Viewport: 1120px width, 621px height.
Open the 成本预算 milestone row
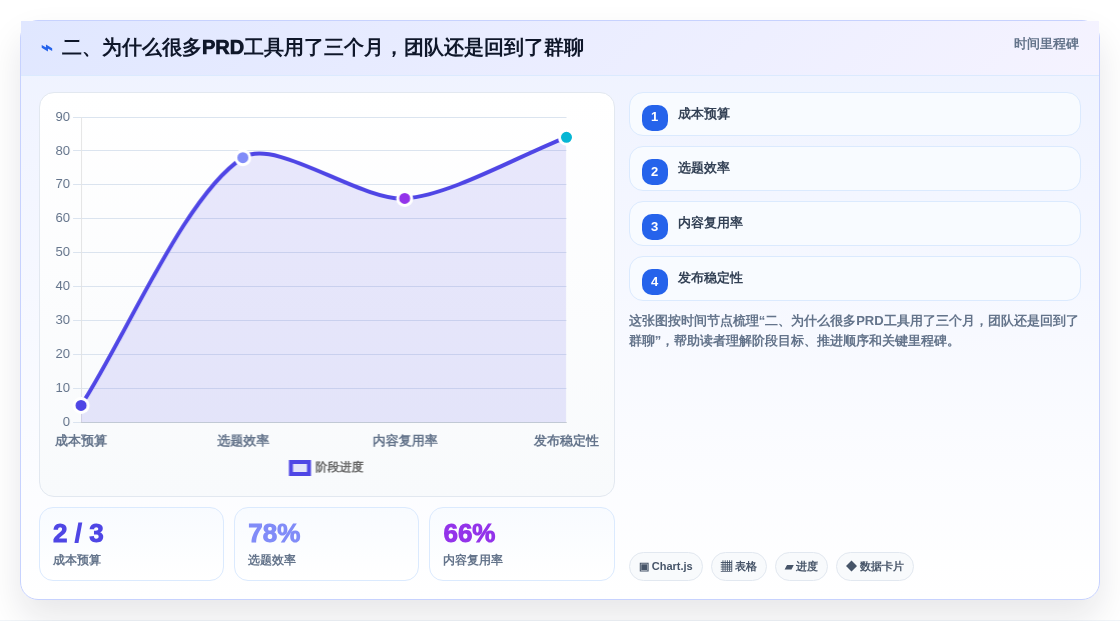854,114
